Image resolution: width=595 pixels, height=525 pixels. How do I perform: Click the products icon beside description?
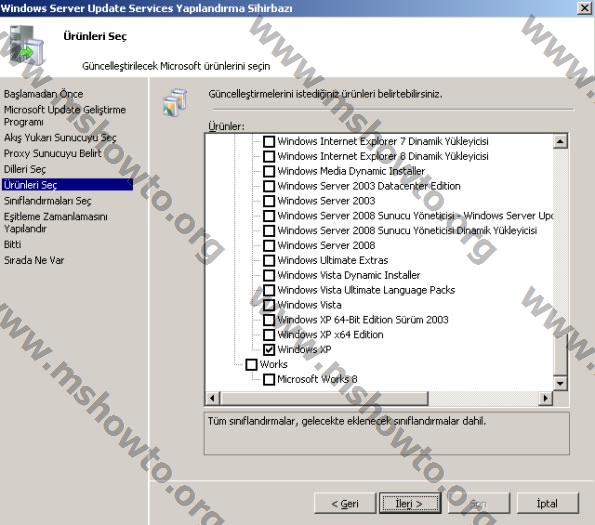click(175, 102)
